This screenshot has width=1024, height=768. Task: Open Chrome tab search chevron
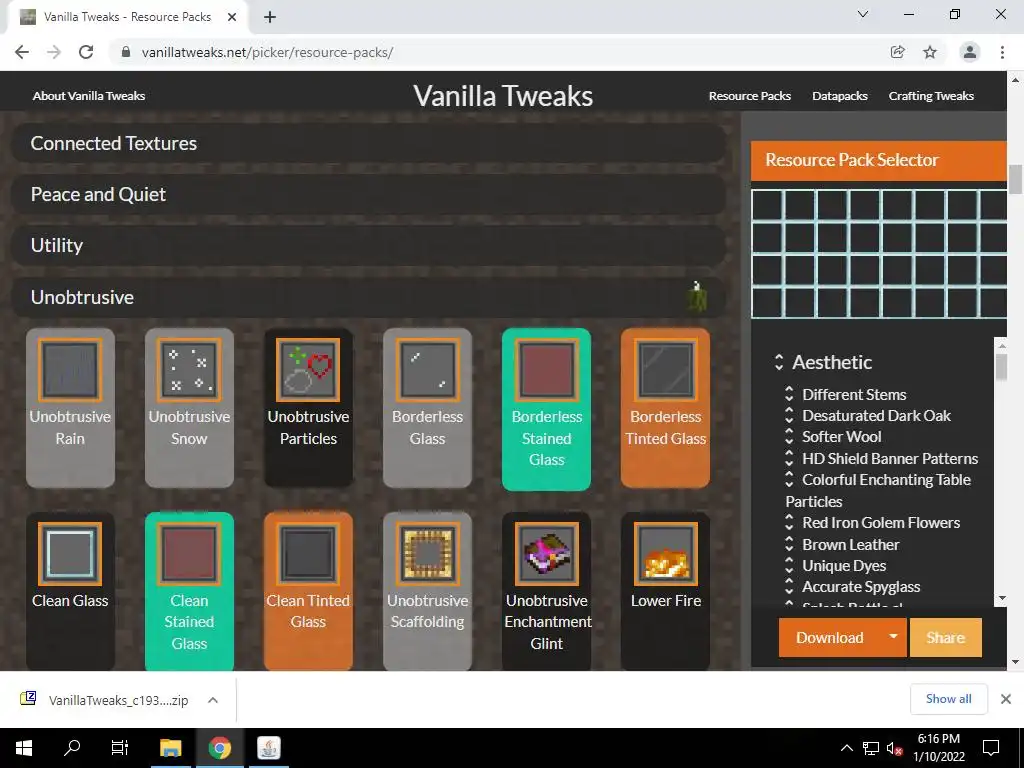coord(863,14)
